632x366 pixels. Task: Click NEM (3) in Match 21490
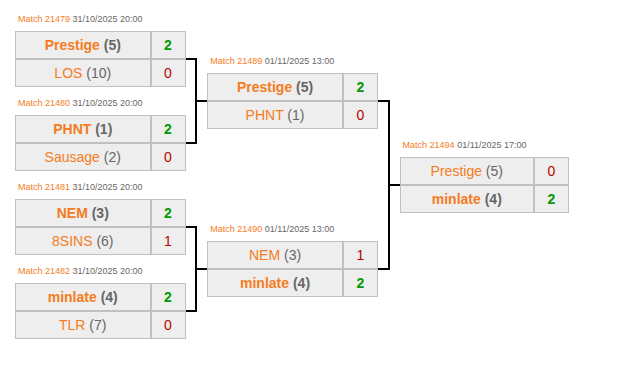point(275,255)
